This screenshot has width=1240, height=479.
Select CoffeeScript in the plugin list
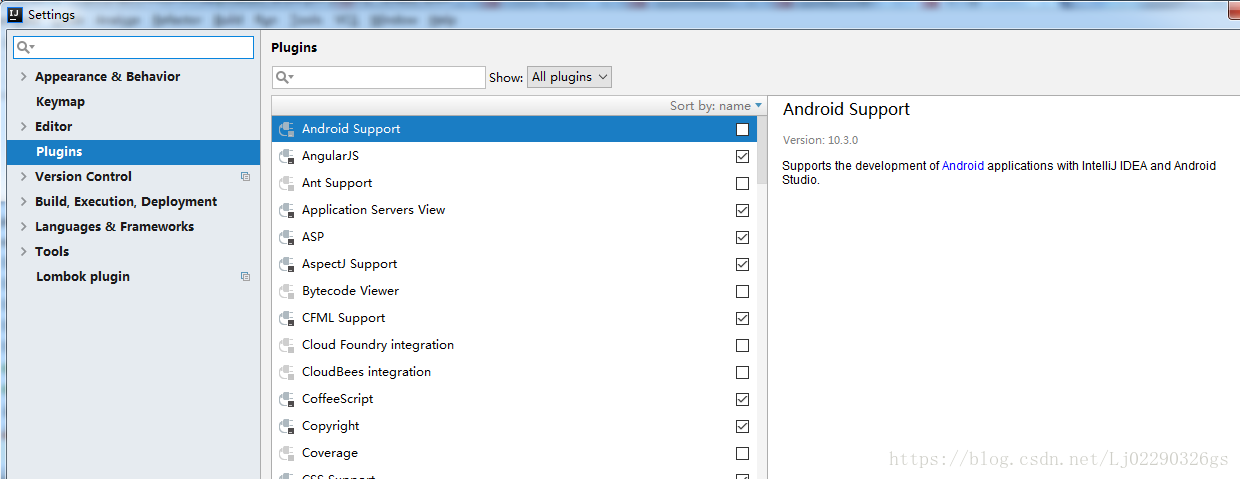tap(338, 399)
